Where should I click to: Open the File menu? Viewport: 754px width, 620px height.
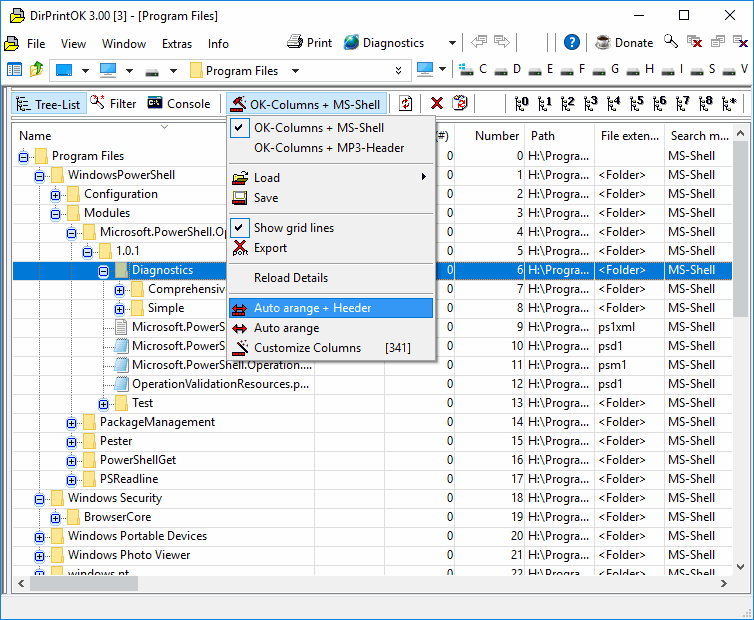(36, 44)
